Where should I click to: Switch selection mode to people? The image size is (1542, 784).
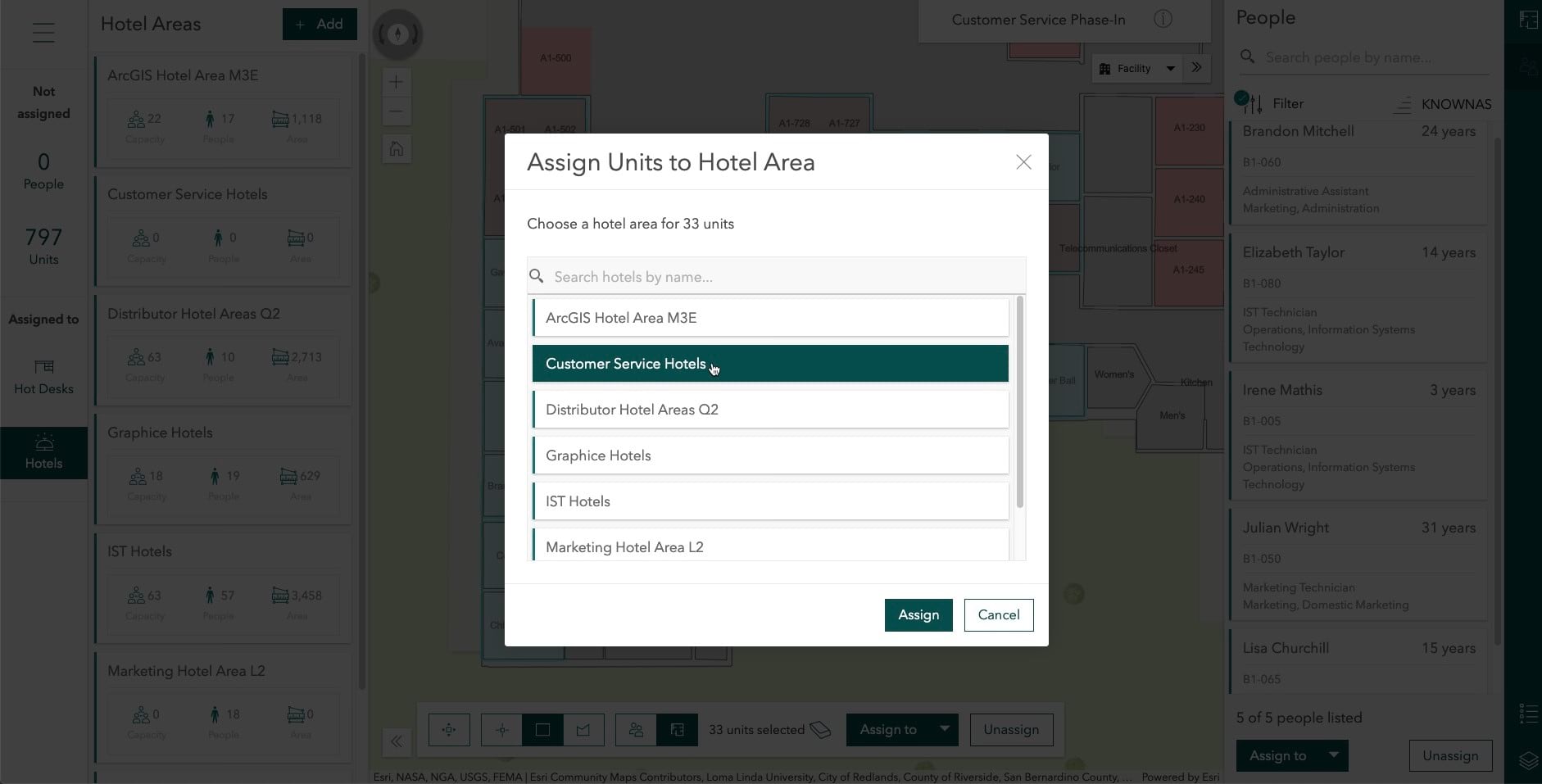(637, 729)
